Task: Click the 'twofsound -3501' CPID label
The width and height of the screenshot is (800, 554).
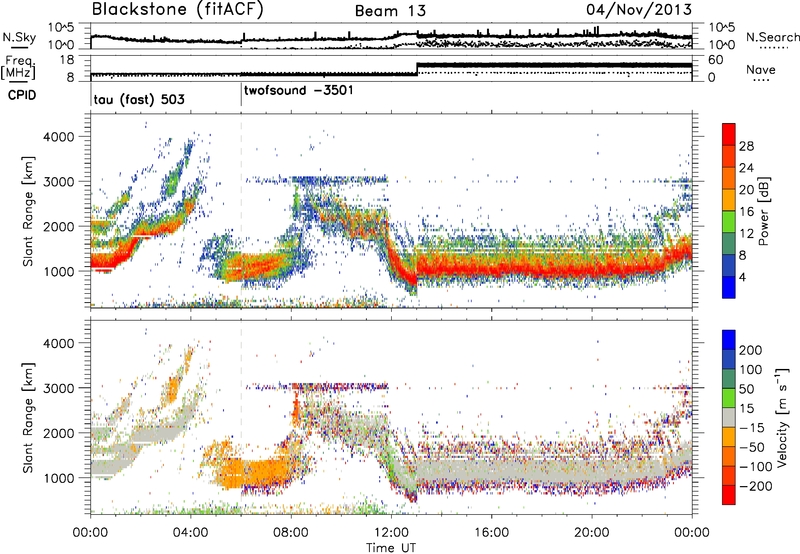Action: tap(298, 91)
